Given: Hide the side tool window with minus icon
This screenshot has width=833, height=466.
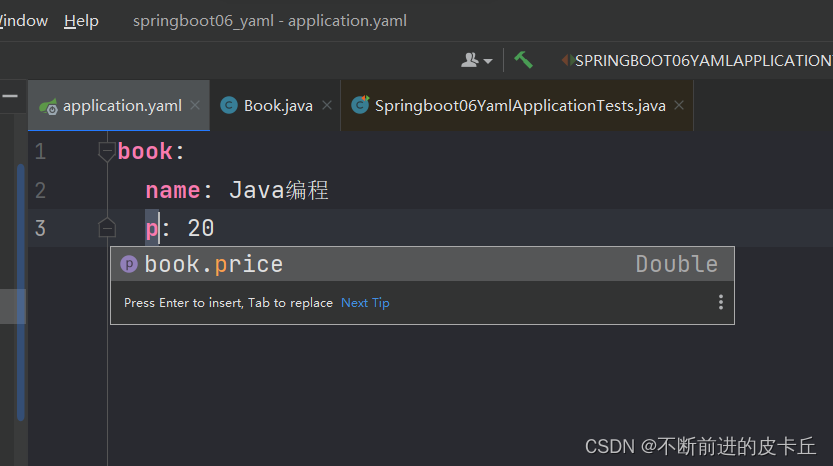Looking at the screenshot, I should pyautogui.click(x=11, y=97).
